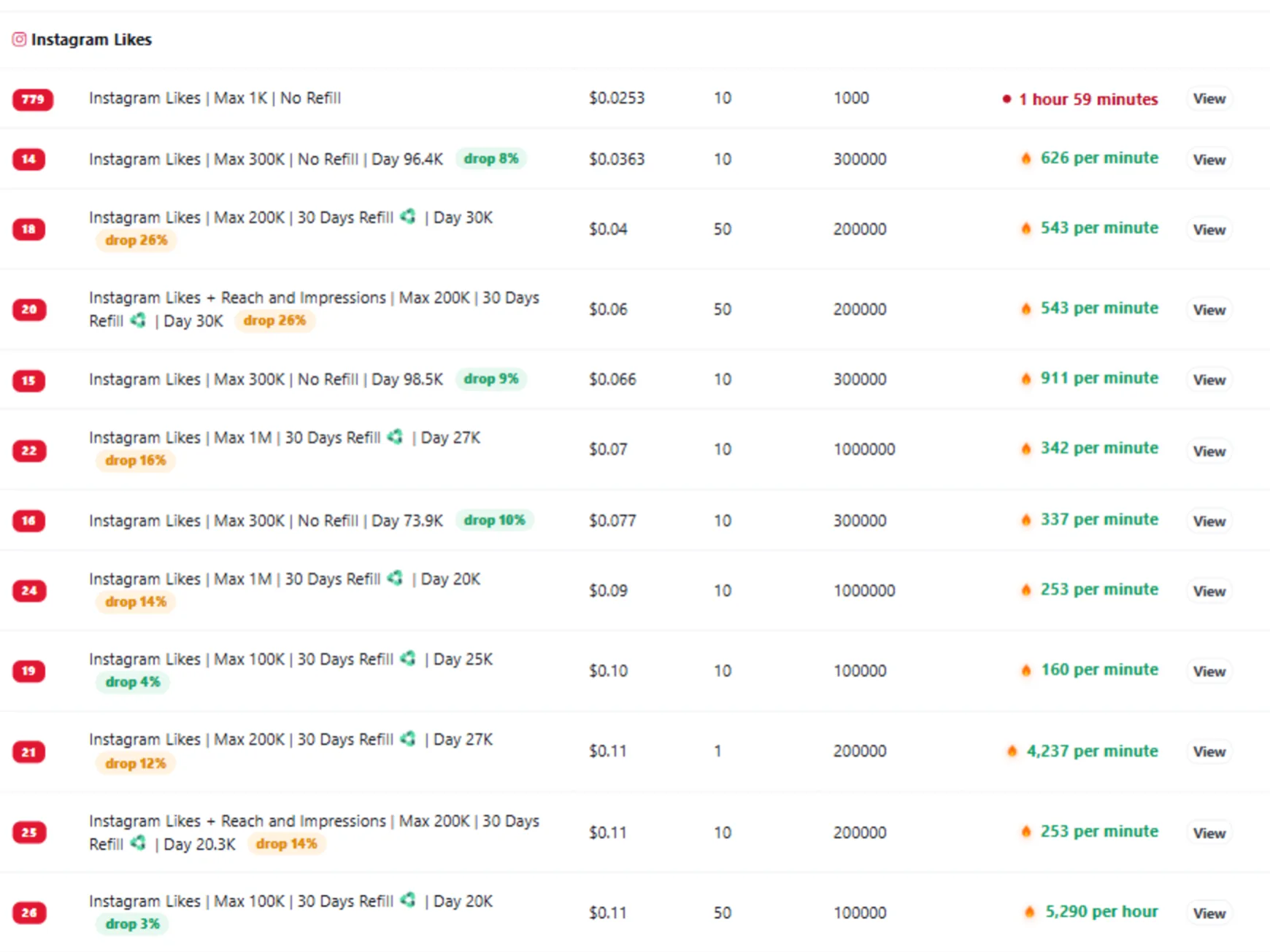Click the red 779 service ID badge

coord(33,99)
